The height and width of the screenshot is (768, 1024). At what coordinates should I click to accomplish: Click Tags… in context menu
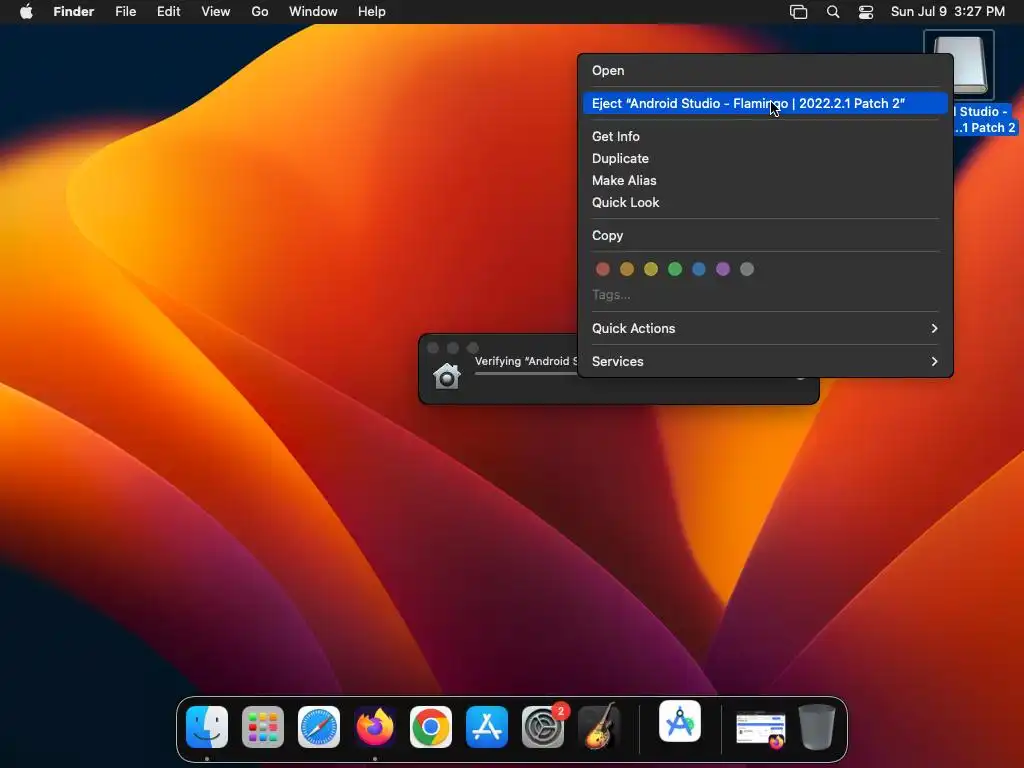pos(611,295)
